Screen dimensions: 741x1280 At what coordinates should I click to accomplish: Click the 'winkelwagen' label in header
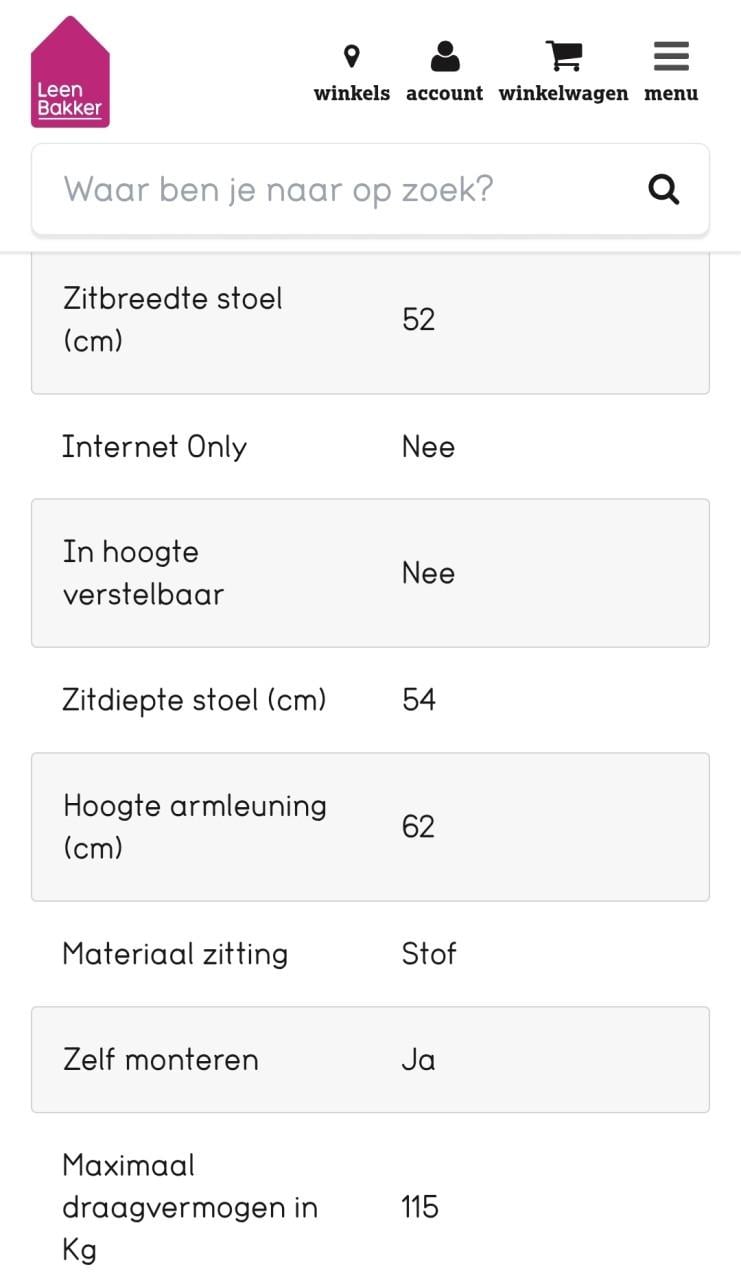pos(564,94)
